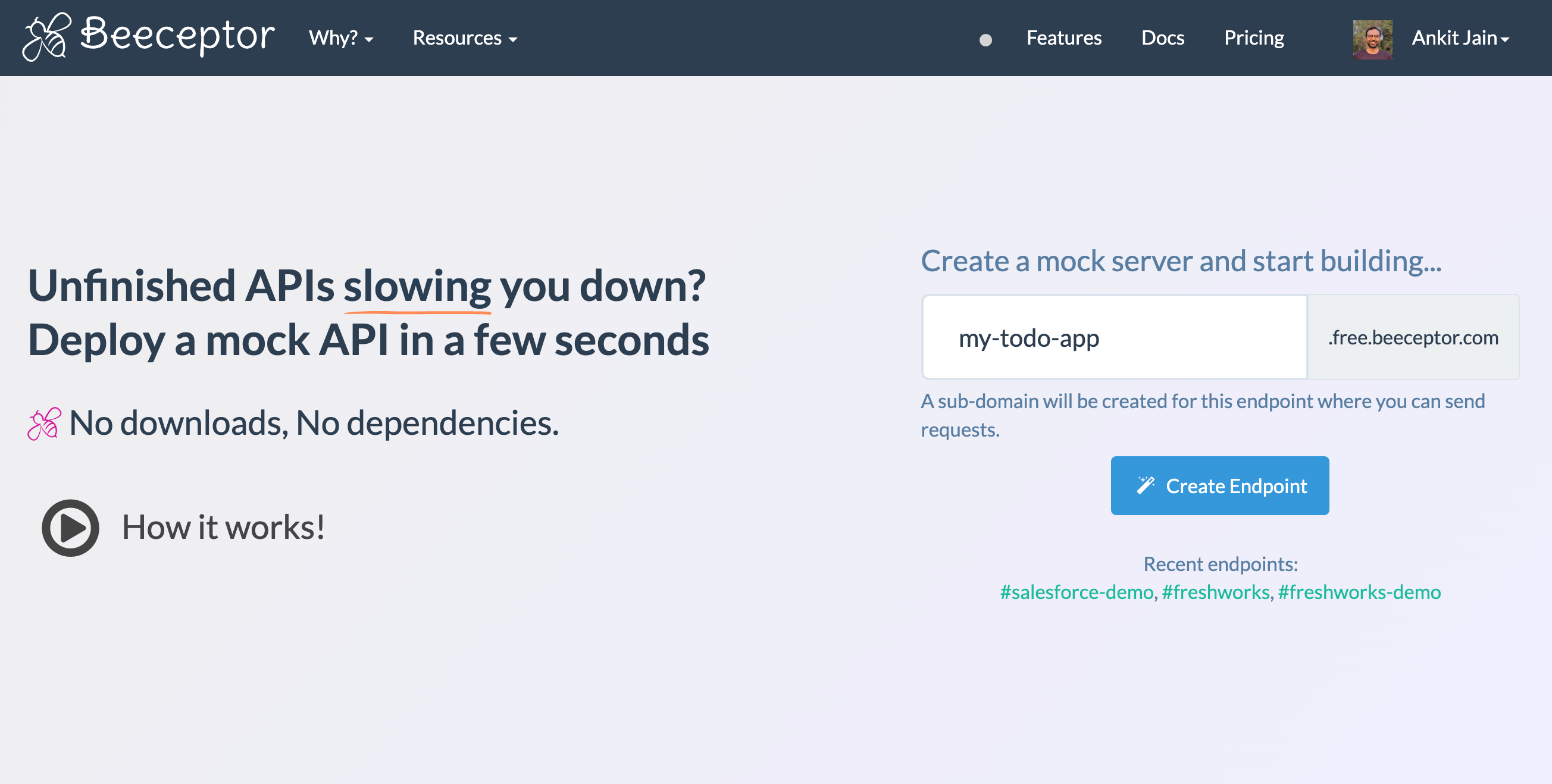
Task: Open the Docs page
Action: 1163,38
